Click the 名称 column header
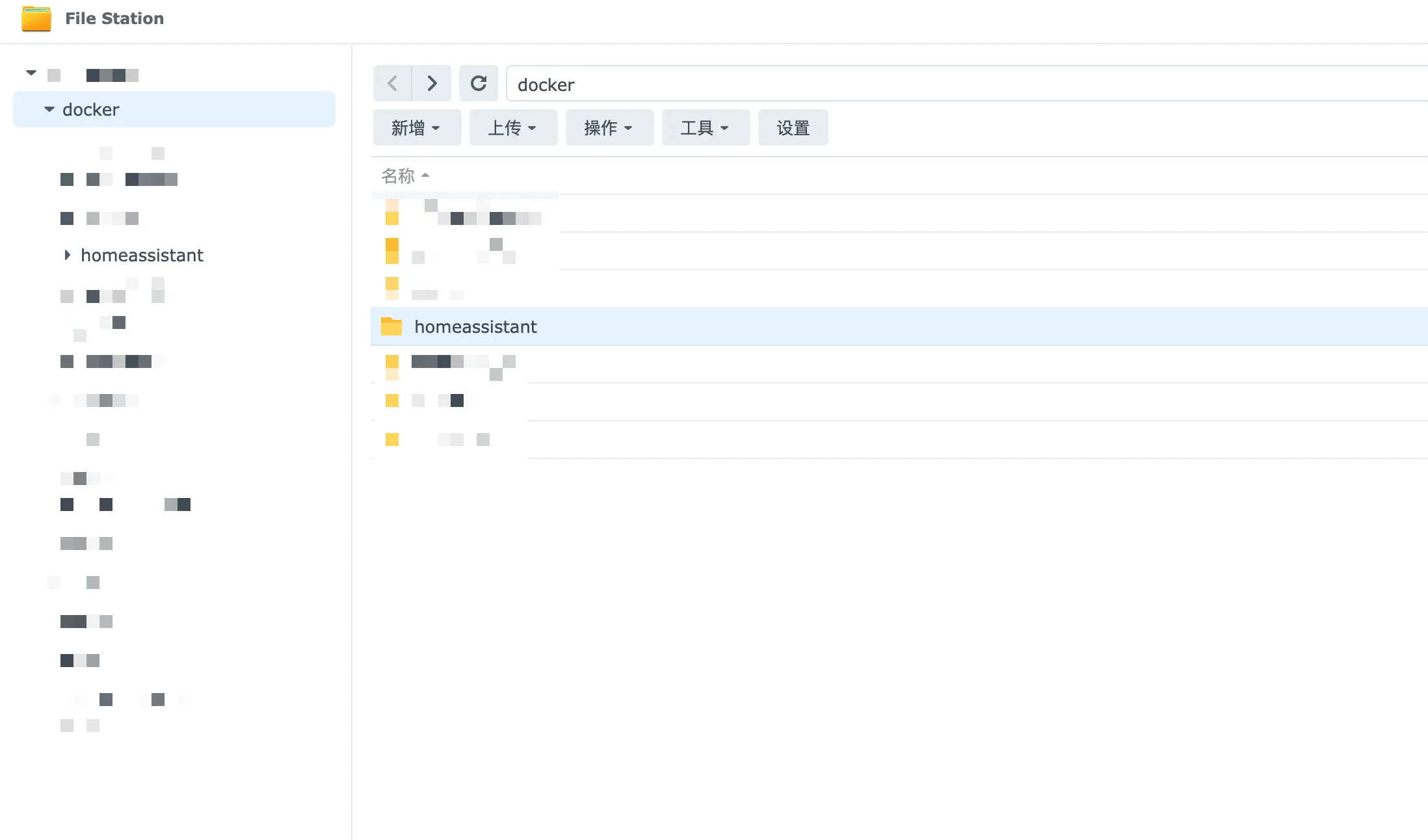Screen dimensions: 1428x840 (397, 176)
